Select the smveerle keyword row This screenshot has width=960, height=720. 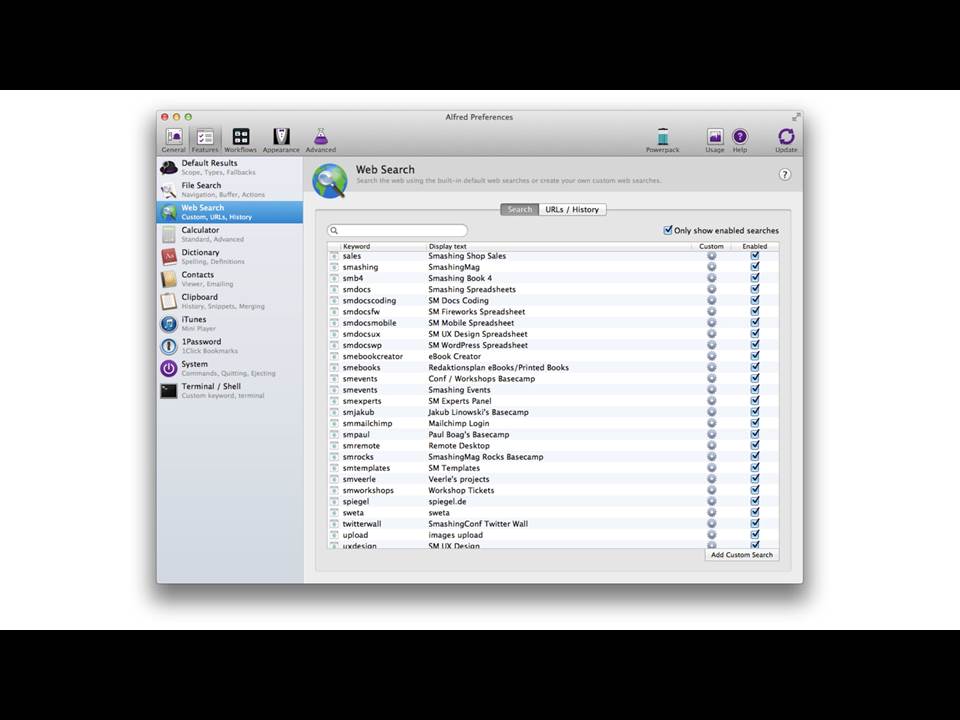click(x=553, y=479)
